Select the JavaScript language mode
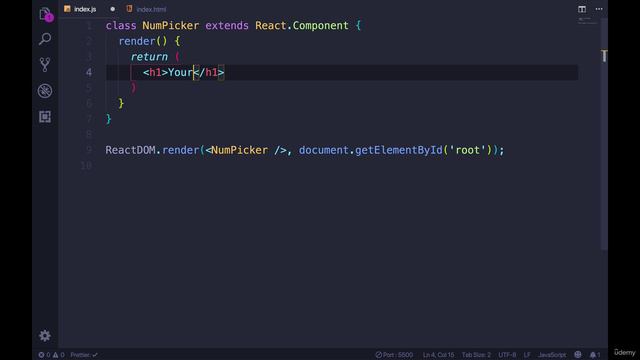 (552, 355)
